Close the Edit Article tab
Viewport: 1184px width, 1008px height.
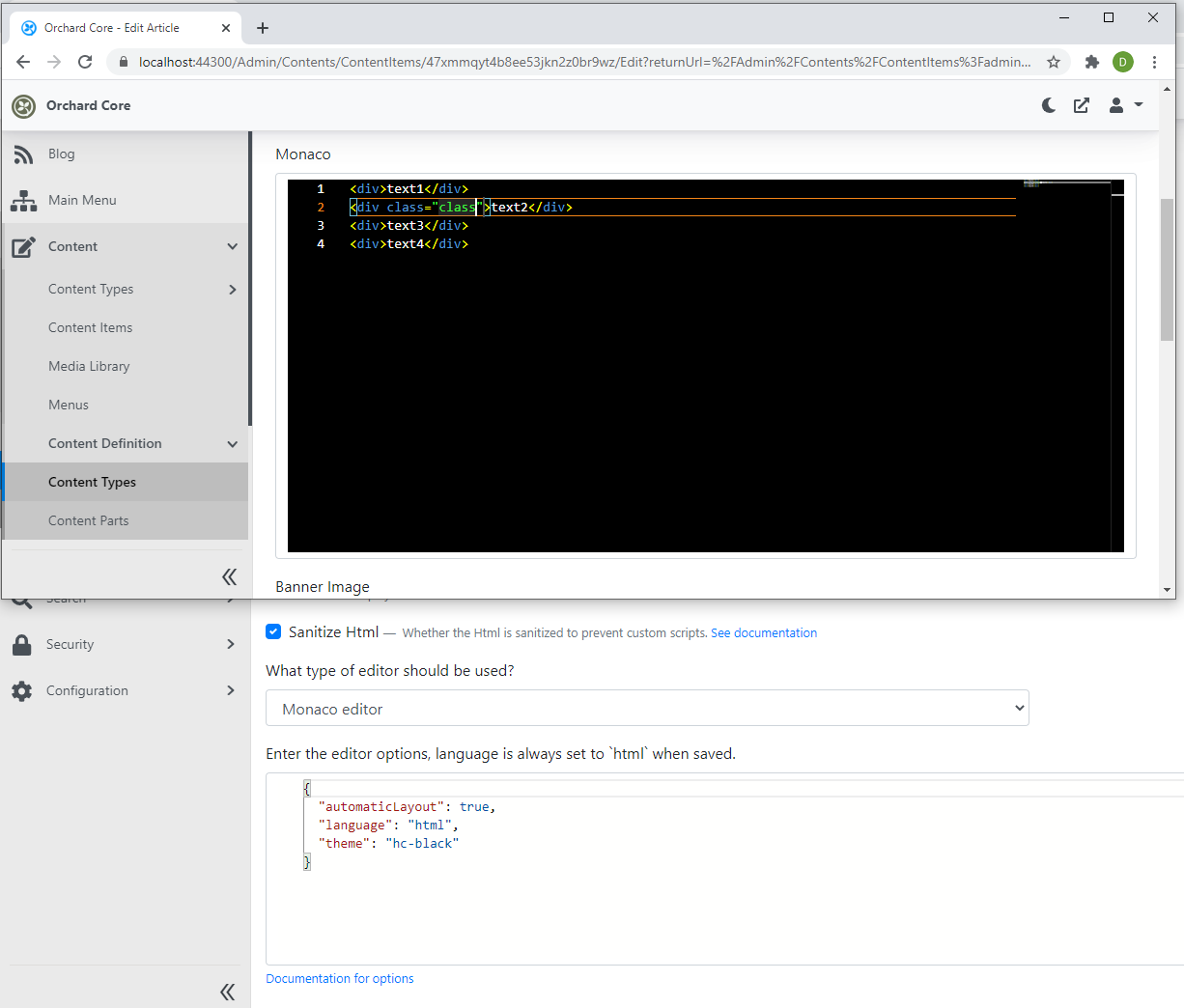pyautogui.click(x=225, y=28)
